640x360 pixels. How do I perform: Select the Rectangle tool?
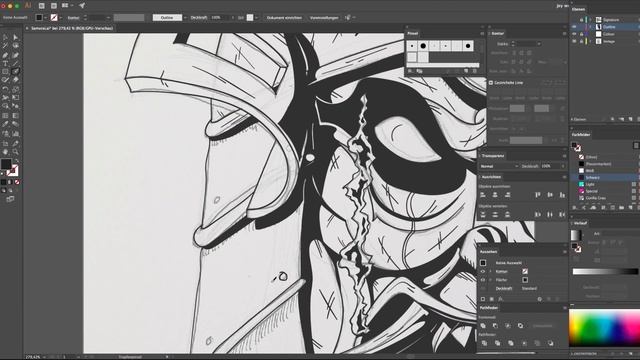point(5,72)
